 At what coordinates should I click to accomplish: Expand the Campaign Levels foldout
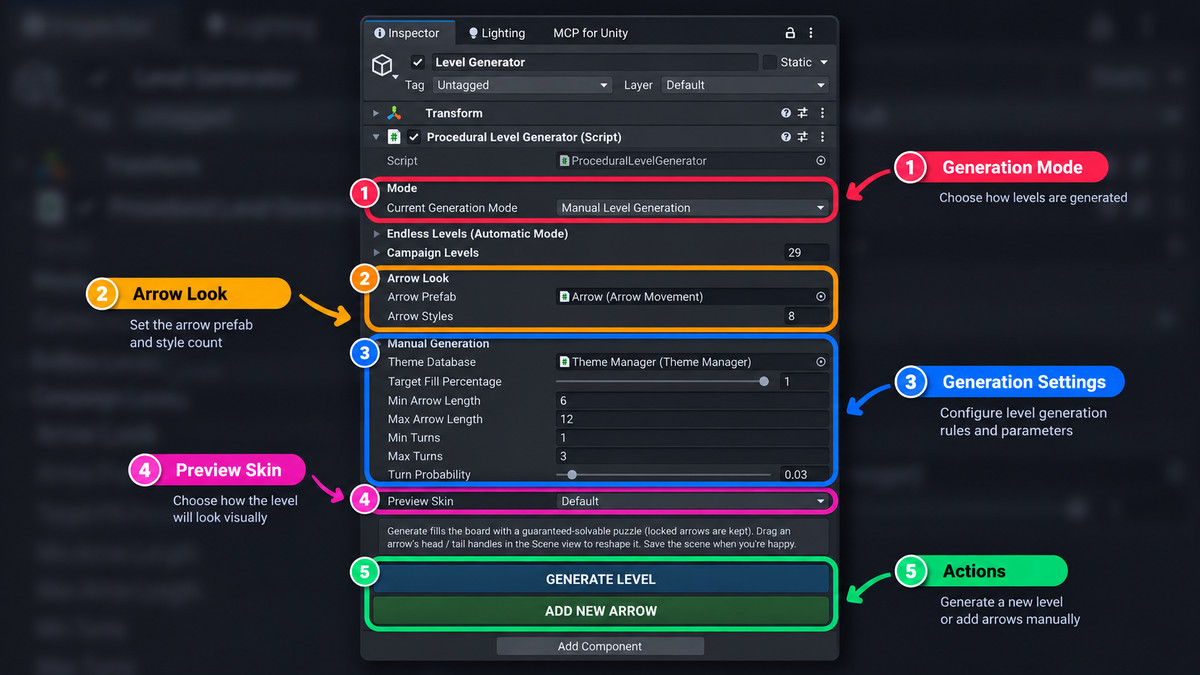[376, 253]
